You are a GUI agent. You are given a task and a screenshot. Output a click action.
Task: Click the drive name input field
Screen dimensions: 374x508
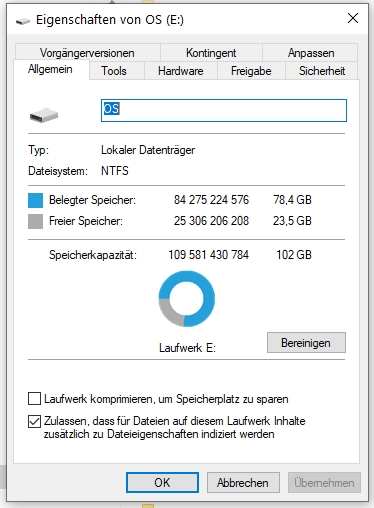pos(224,110)
